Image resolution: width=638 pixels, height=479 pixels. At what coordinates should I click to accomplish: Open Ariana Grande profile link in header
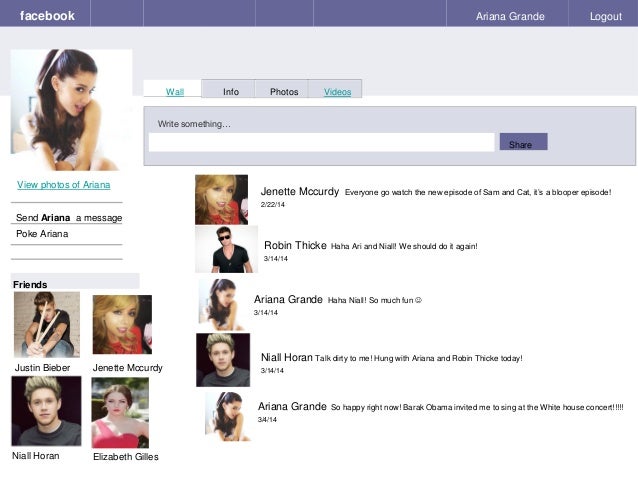(x=510, y=16)
